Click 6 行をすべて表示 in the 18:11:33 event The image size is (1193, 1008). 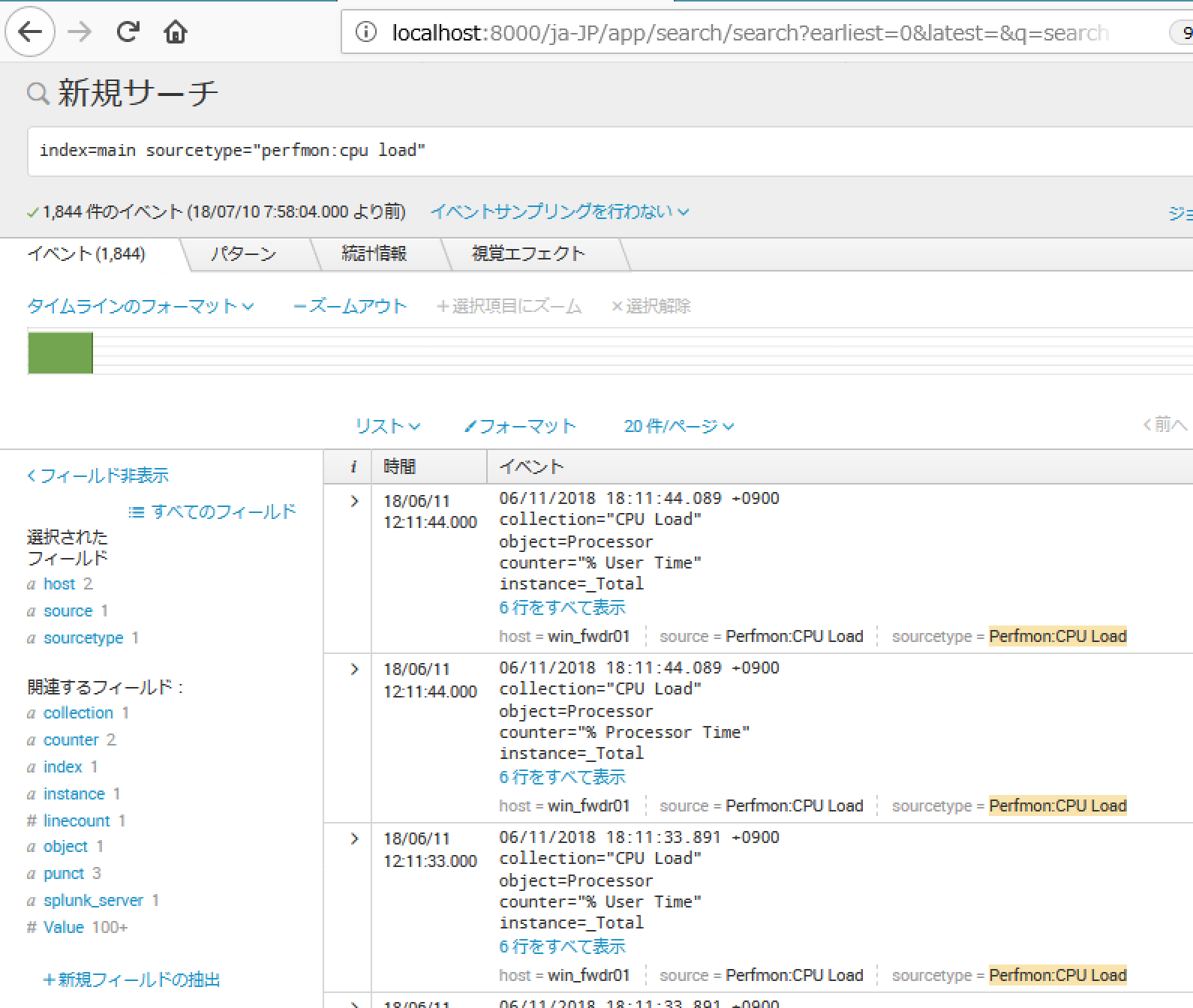coord(563,947)
